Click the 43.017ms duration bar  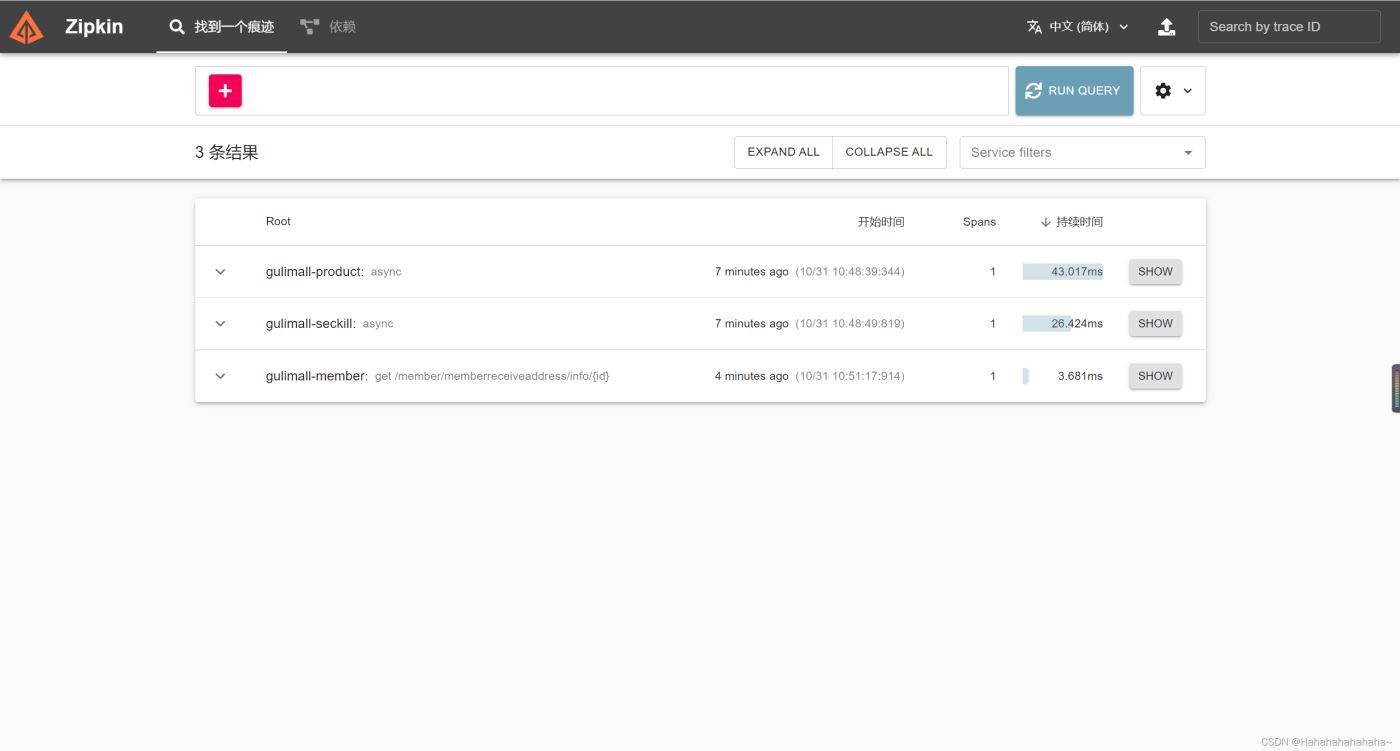pos(1062,272)
